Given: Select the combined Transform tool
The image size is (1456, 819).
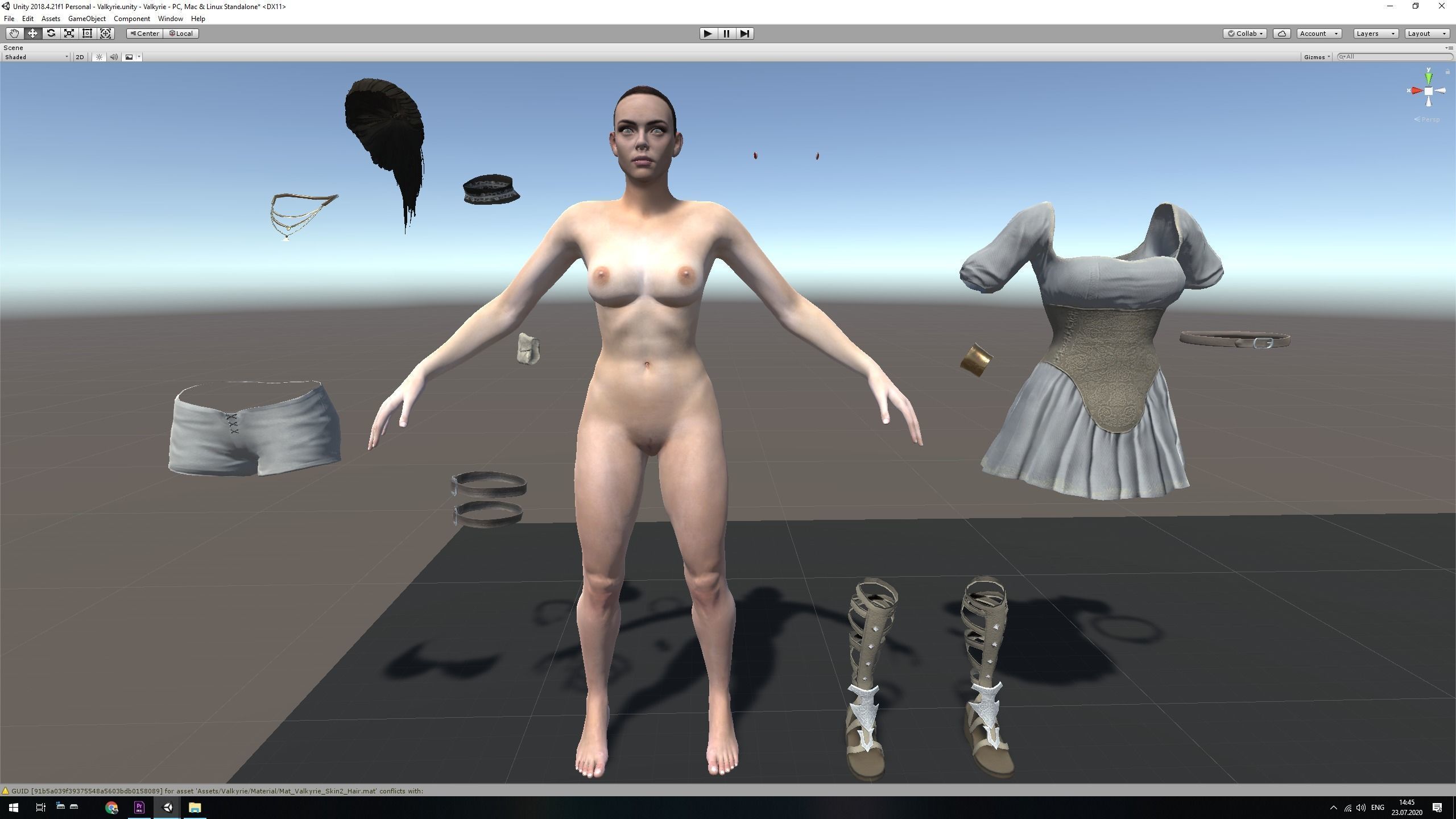Looking at the screenshot, I should click(x=105, y=34).
